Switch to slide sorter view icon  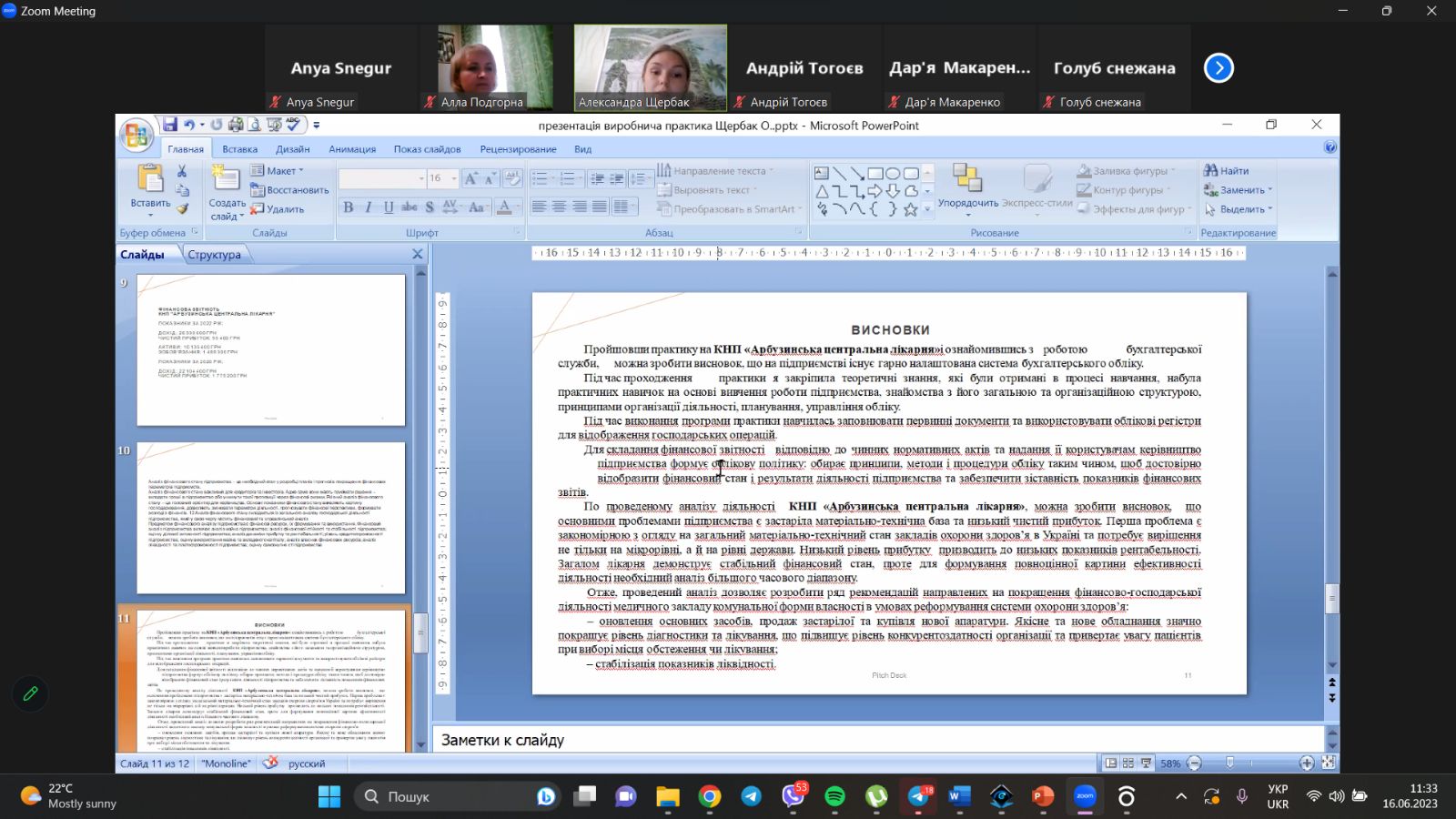coord(1128,763)
